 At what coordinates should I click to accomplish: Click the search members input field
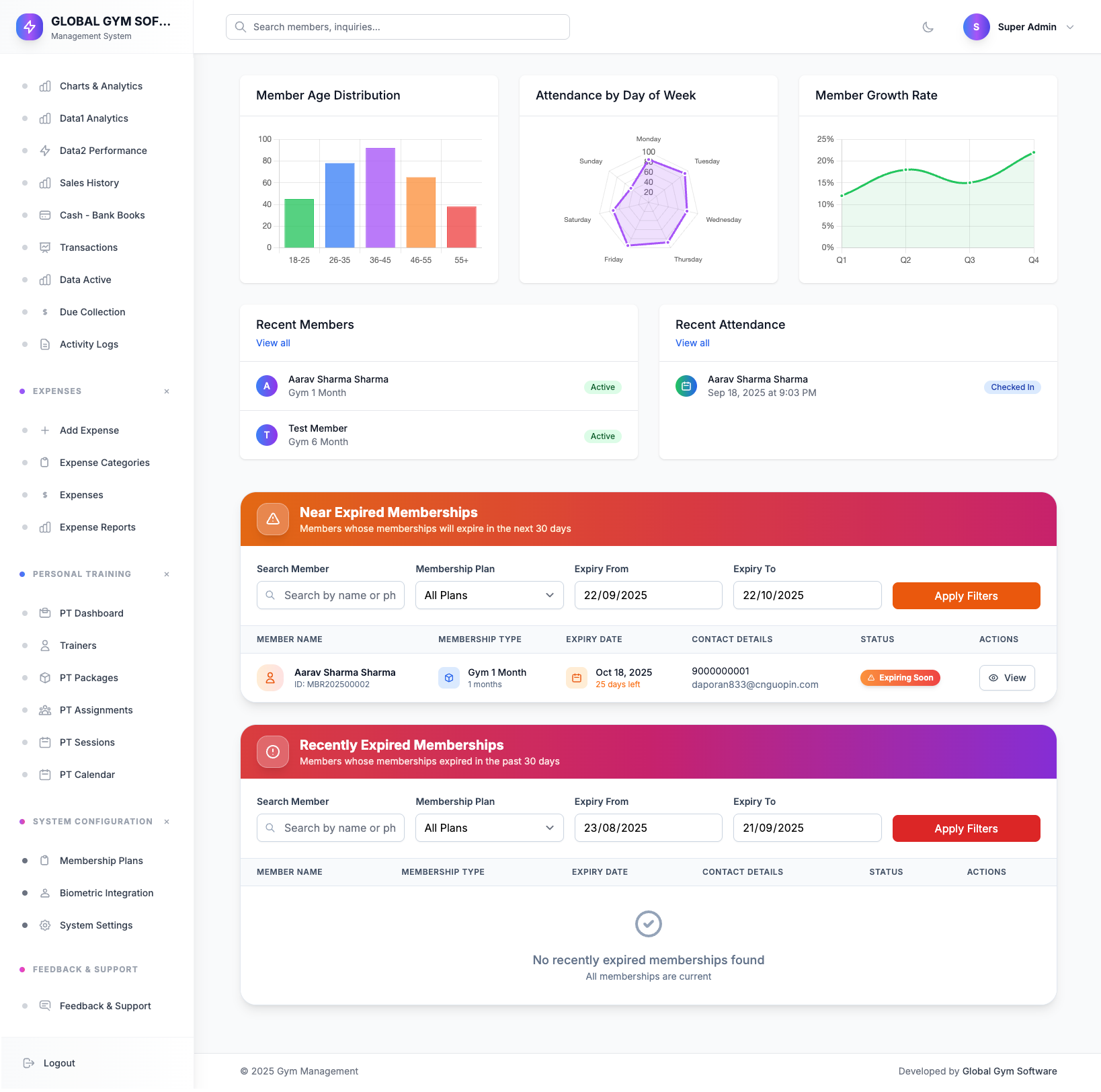tap(397, 27)
